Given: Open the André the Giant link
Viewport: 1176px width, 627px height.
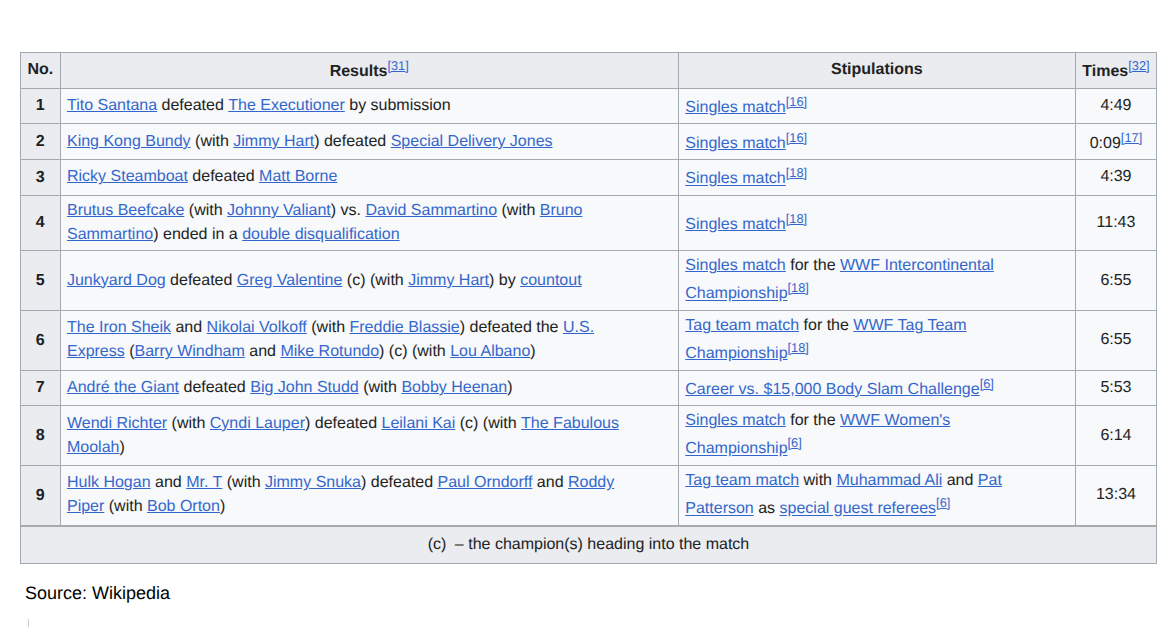Looking at the screenshot, I should coord(123,387).
